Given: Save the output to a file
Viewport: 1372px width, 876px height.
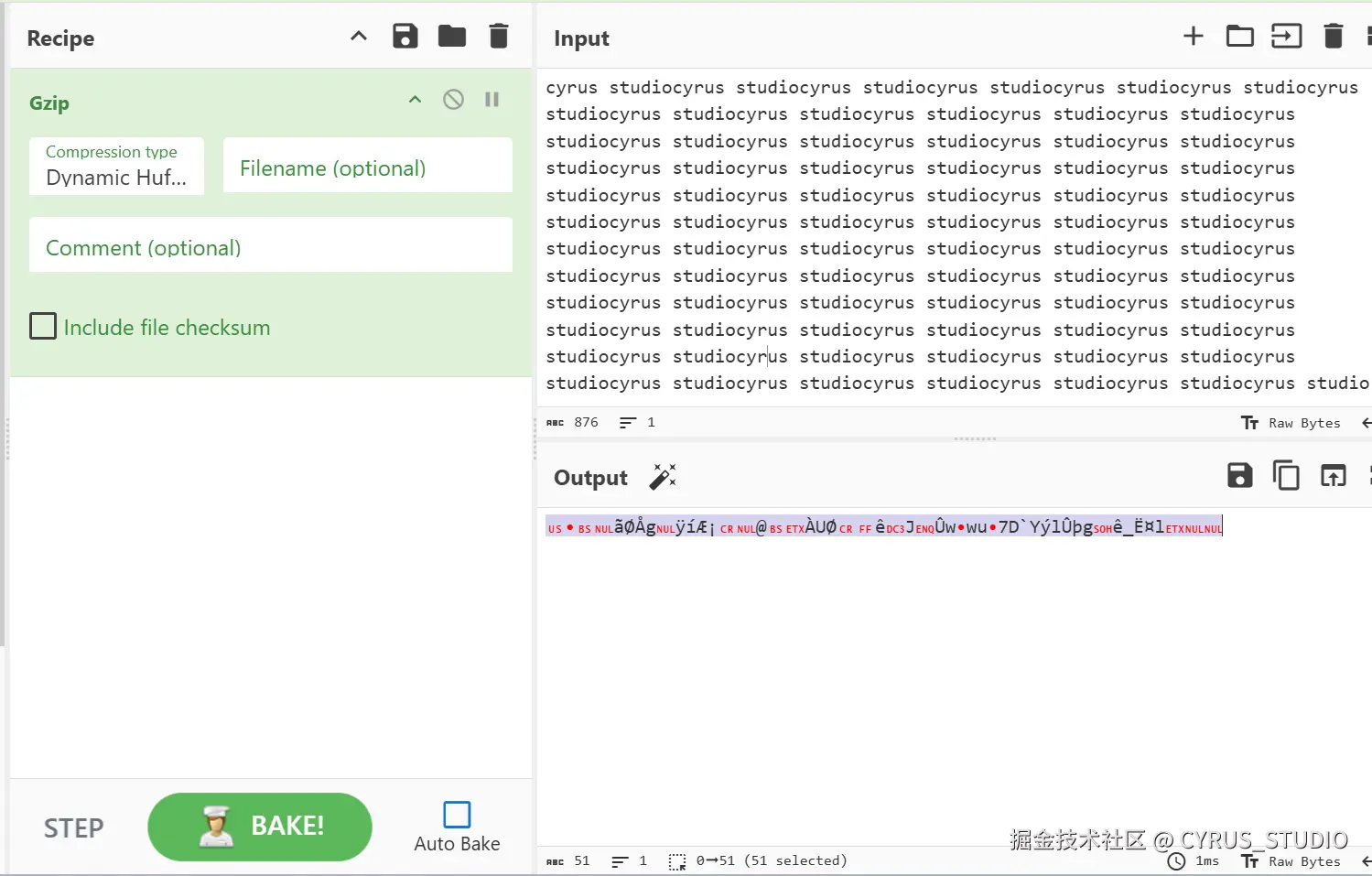Looking at the screenshot, I should coord(1240,476).
